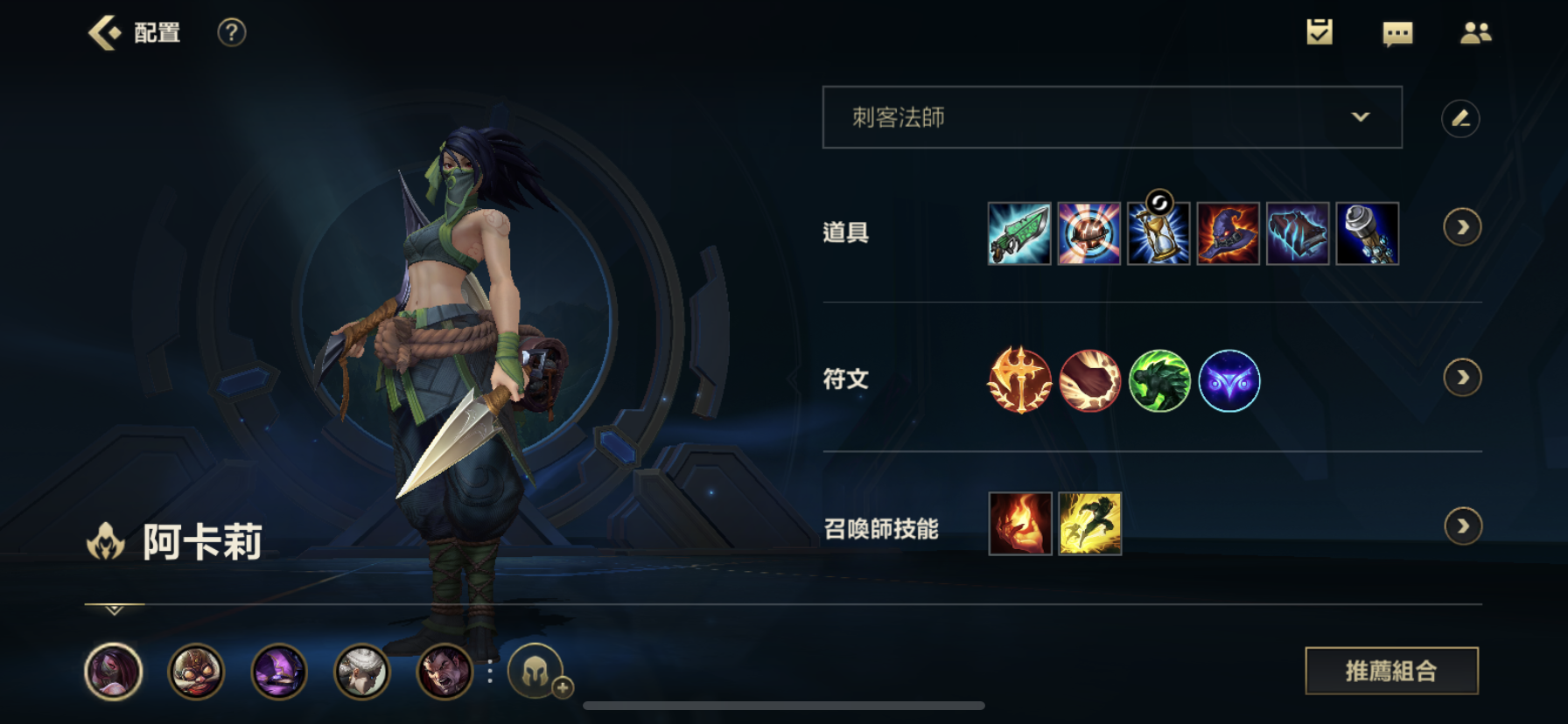Add champion via helmet plus icon
1568x724 pixels.
pos(537,672)
